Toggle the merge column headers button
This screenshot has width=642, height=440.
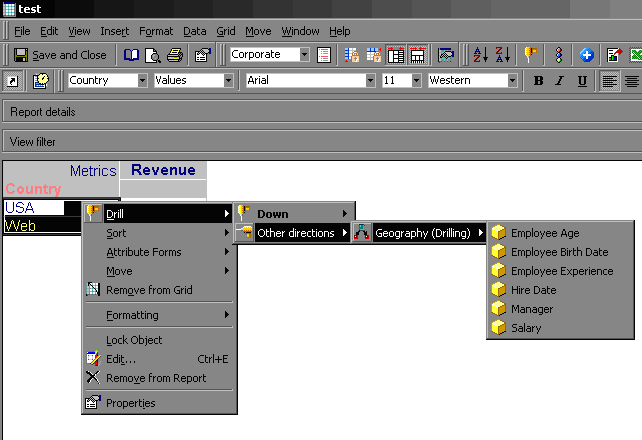pyautogui.click(x=418, y=55)
